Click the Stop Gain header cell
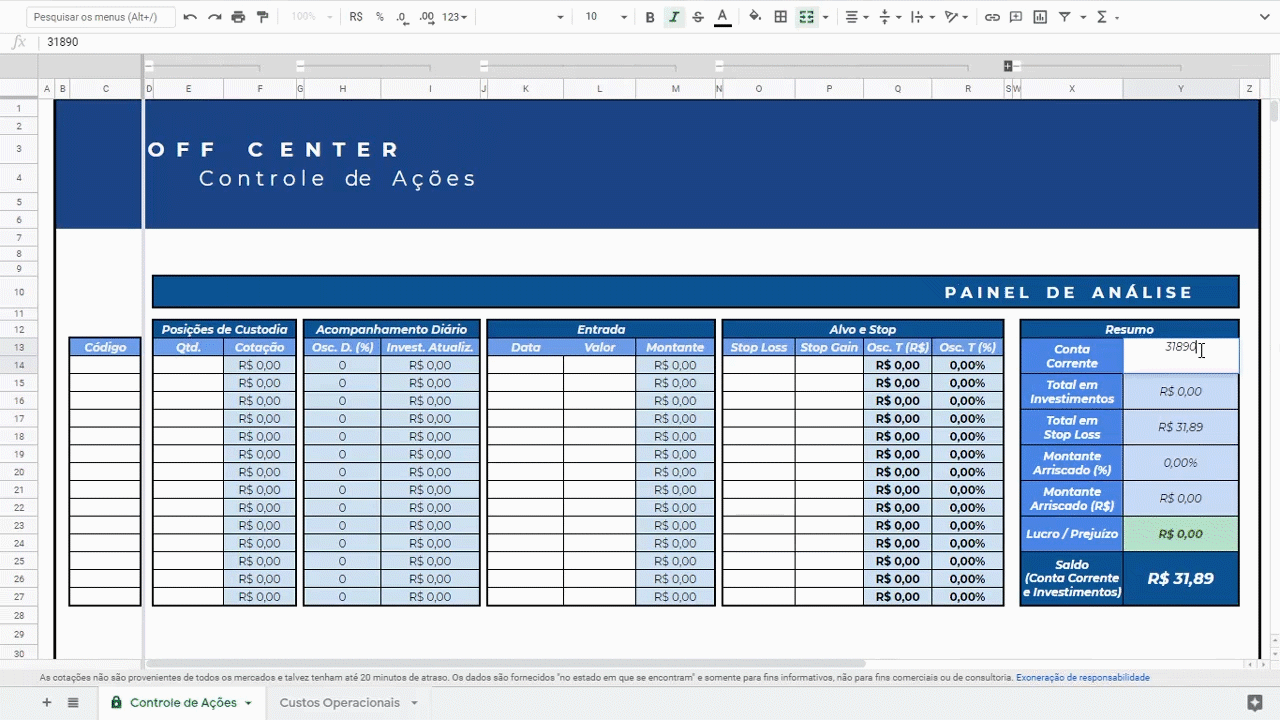 829,347
